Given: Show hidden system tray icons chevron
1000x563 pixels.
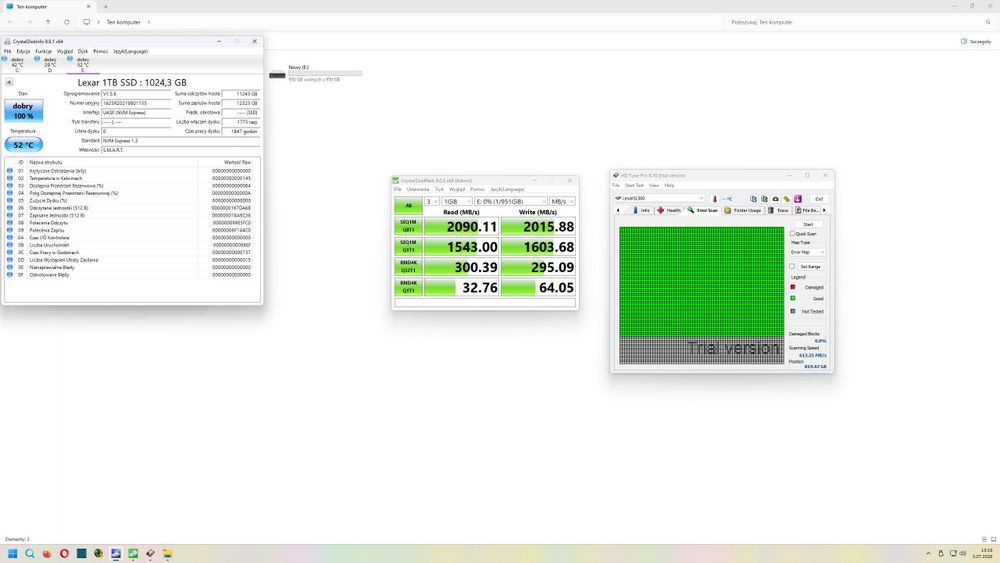Looking at the screenshot, I should (928, 553).
